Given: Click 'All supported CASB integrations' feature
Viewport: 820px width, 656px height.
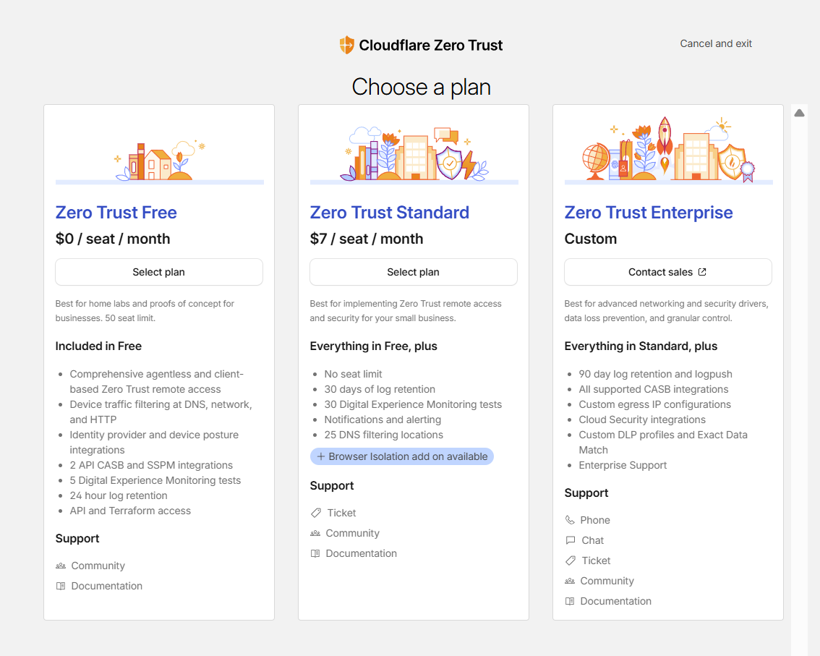Looking at the screenshot, I should pyautogui.click(x=653, y=389).
